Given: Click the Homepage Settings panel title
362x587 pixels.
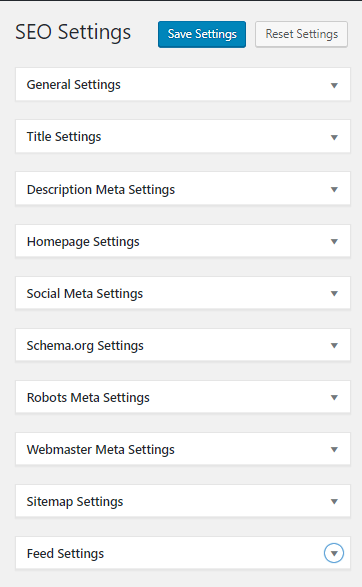Looking at the screenshot, I should [83, 242].
